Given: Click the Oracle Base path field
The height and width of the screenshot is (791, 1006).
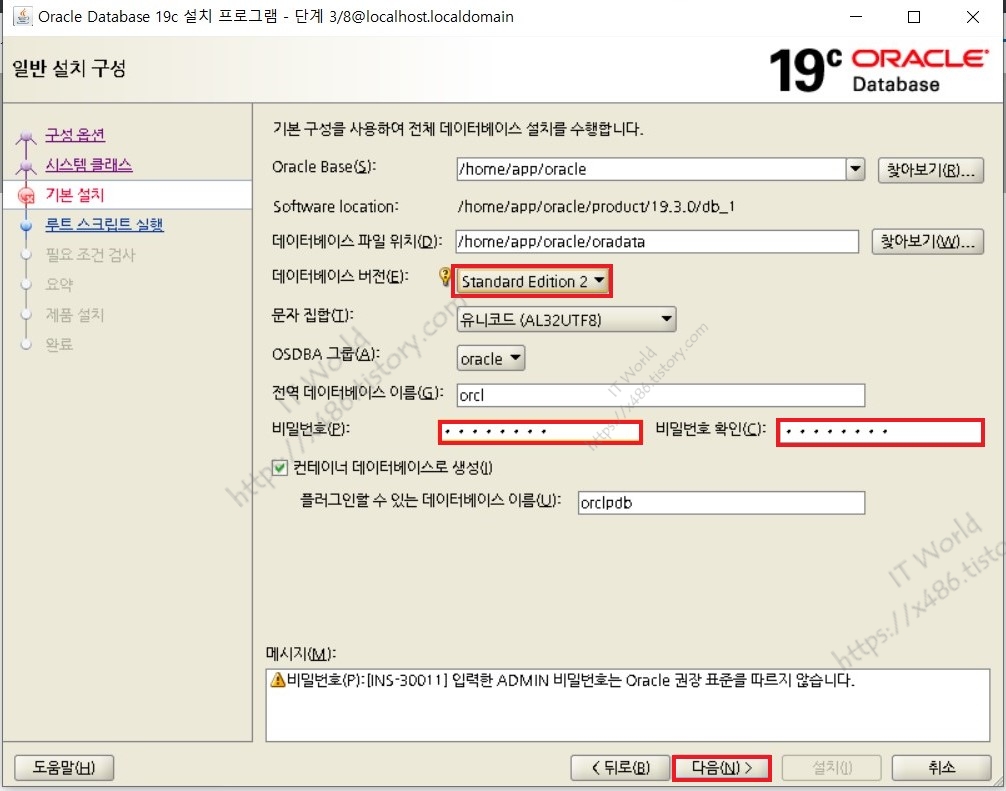Looking at the screenshot, I should tap(651, 169).
